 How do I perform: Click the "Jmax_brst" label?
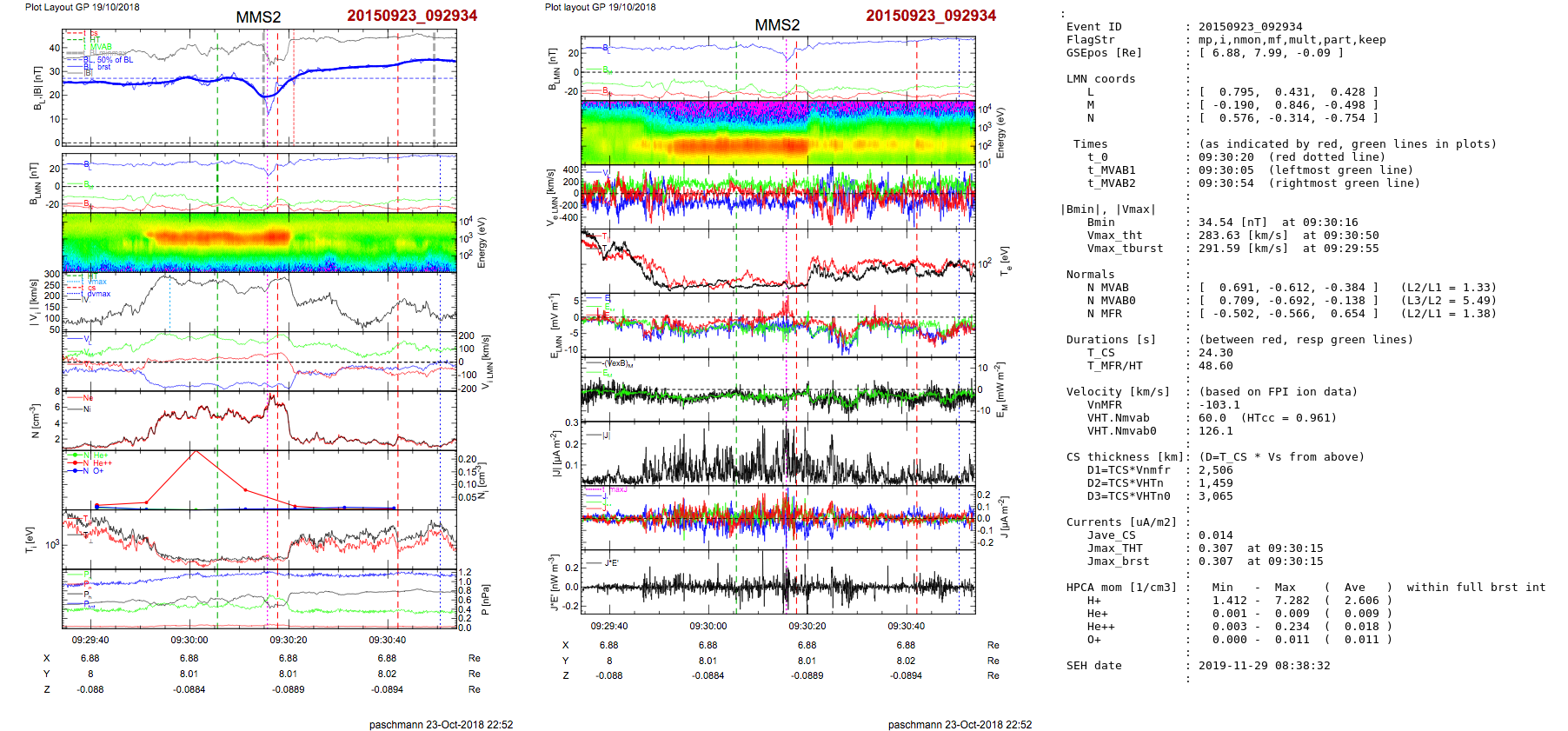1118,562
